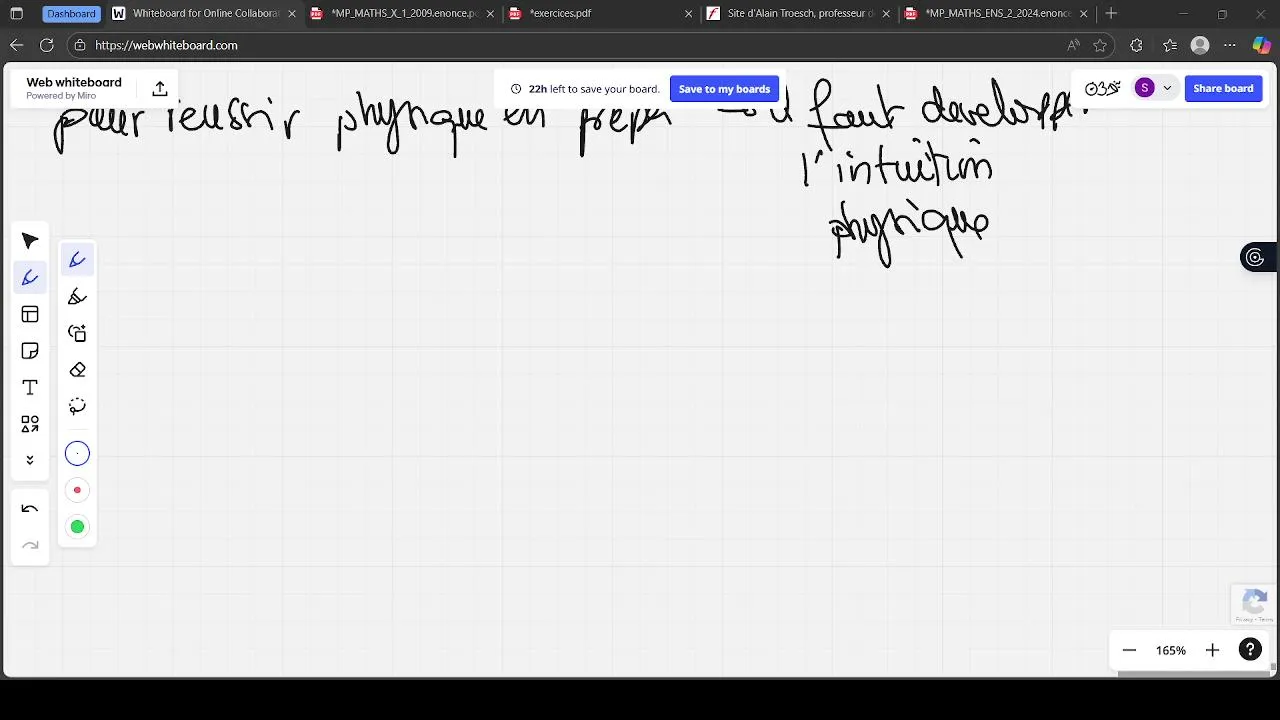Viewport: 1280px width, 720px height.
Task: Open the Dashboard workspace button
Action: (71, 14)
